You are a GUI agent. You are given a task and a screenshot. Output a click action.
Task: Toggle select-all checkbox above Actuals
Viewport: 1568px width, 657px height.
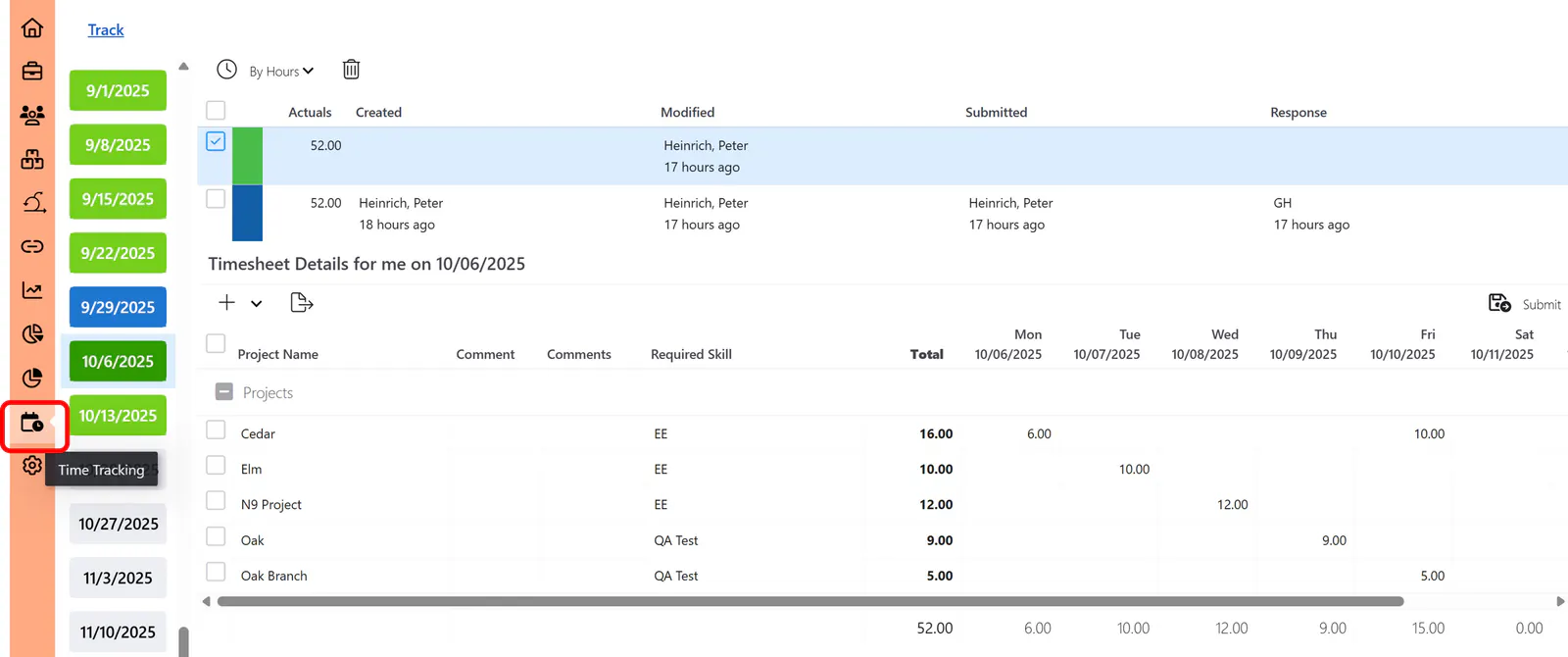point(216,110)
